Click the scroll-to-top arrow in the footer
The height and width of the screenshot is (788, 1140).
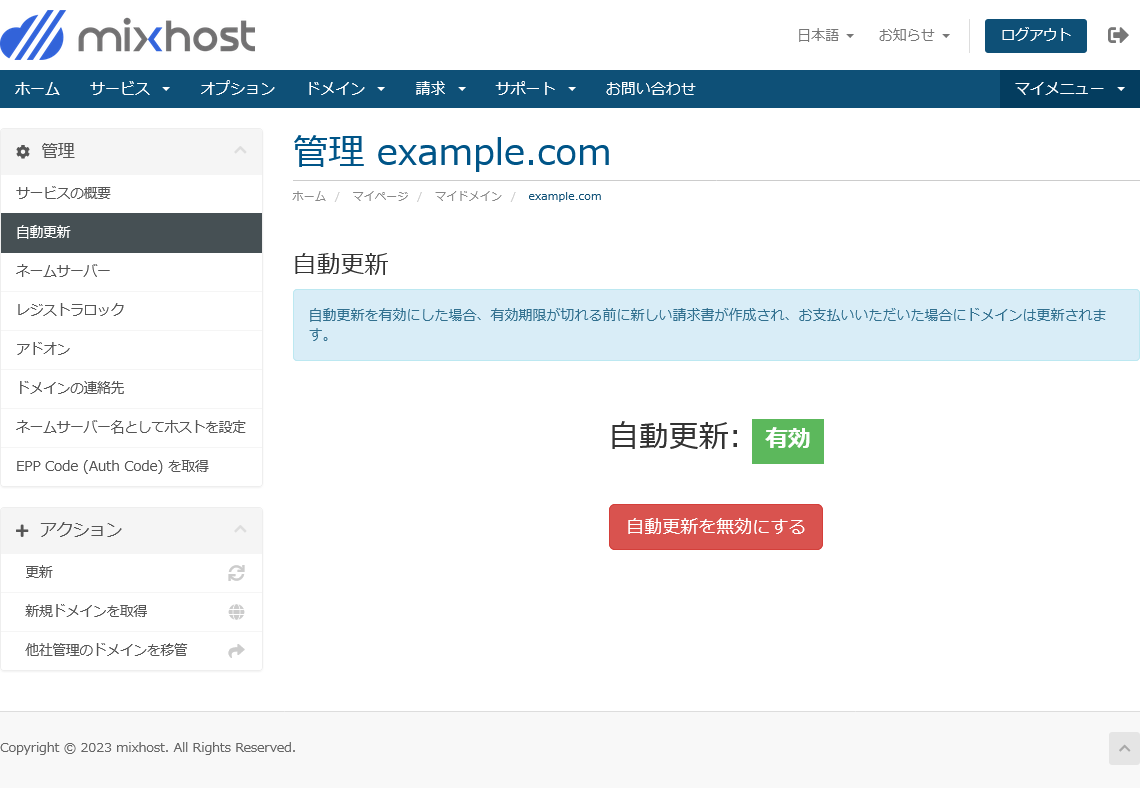(x=1123, y=748)
